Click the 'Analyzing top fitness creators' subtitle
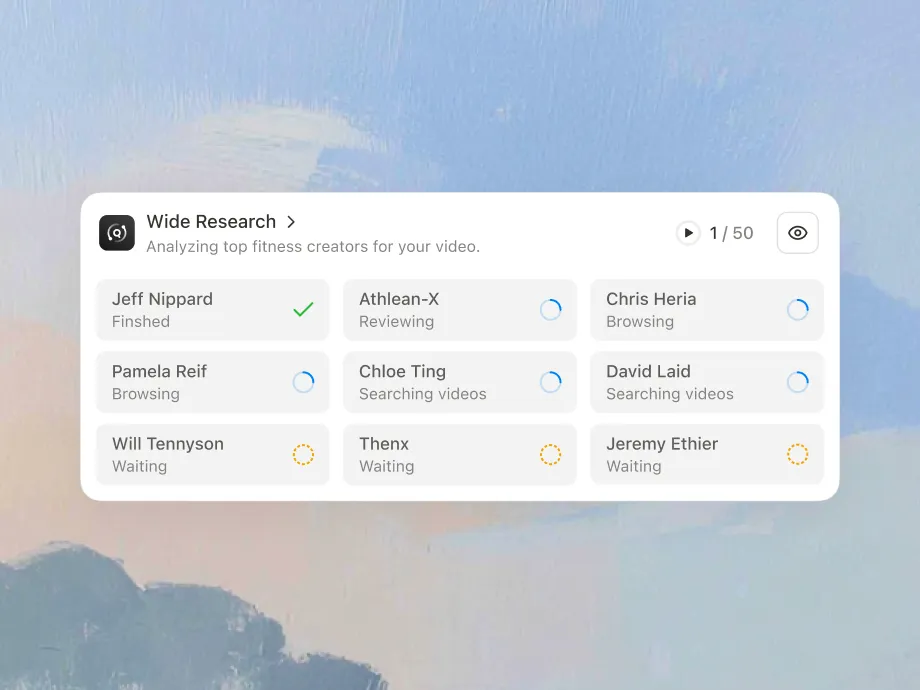 click(313, 246)
